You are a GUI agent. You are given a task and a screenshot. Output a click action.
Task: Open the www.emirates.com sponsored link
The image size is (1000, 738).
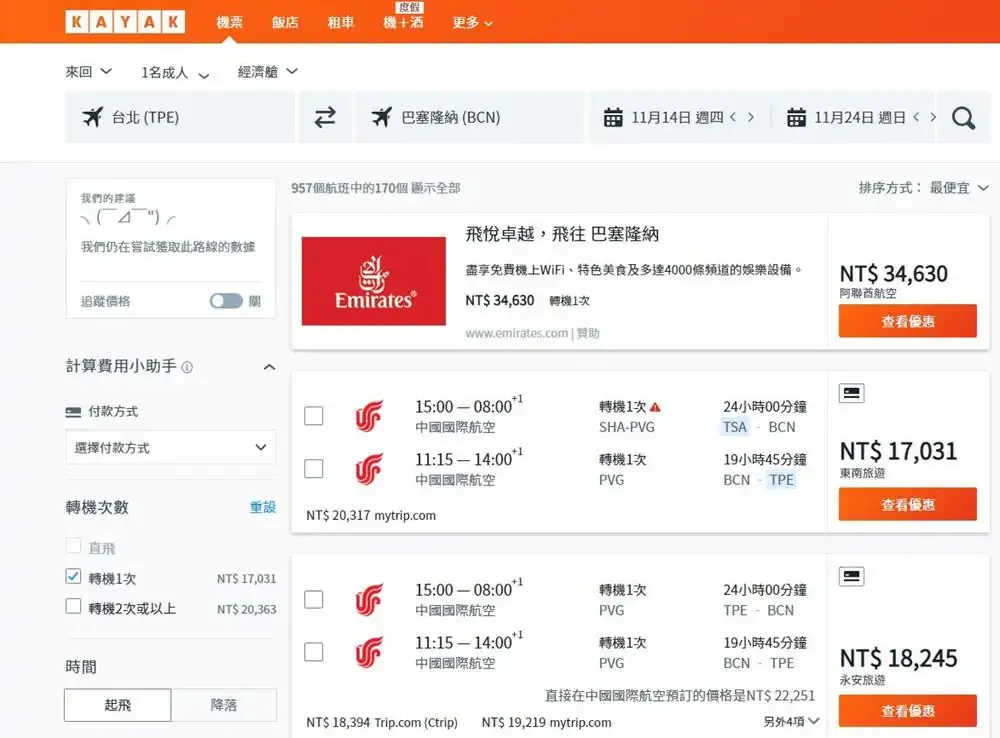(x=517, y=333)
